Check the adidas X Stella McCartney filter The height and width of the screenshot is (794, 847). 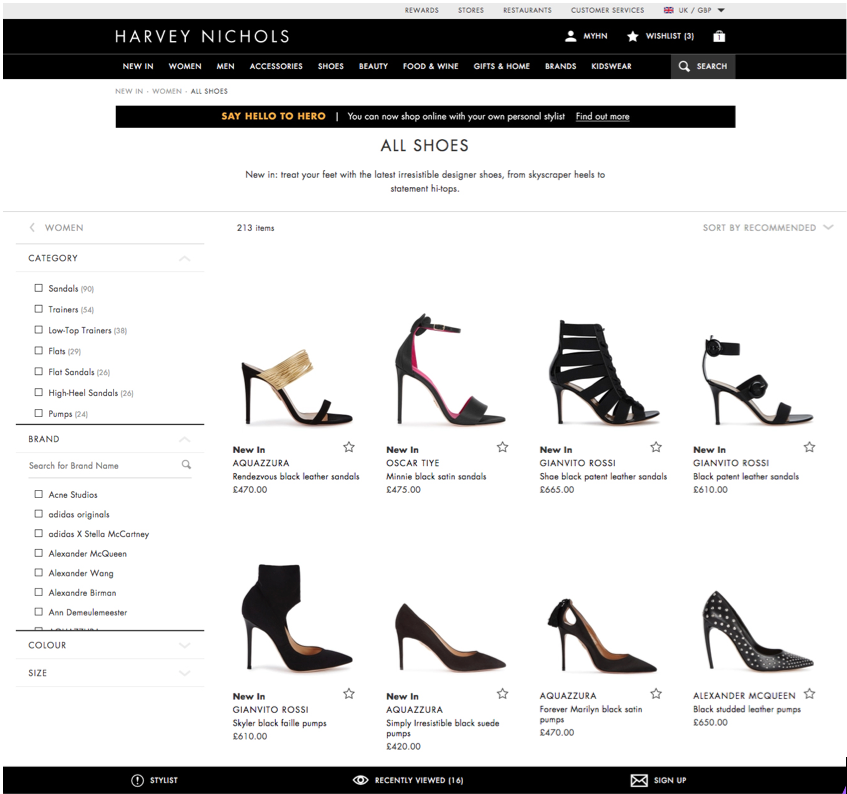coord(38,533)
